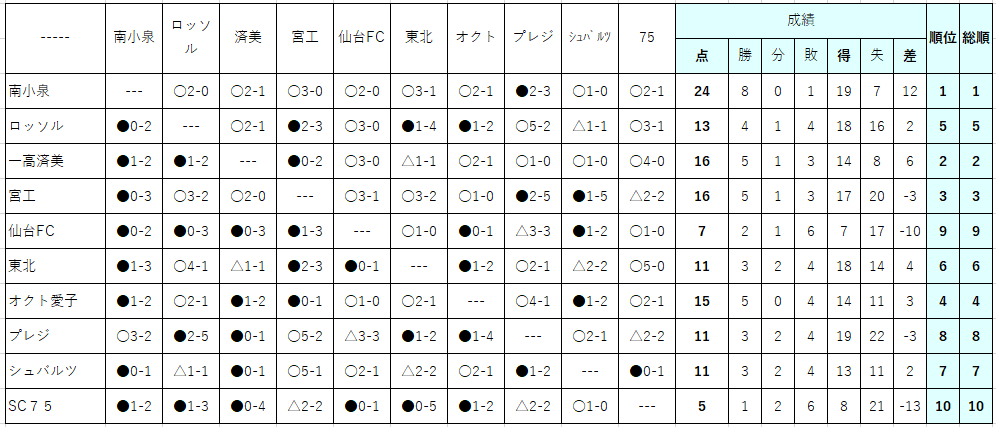The width and height of the screenshot is (996, 427).
Task: Click the 順位 column header
Action: (942, 38)
